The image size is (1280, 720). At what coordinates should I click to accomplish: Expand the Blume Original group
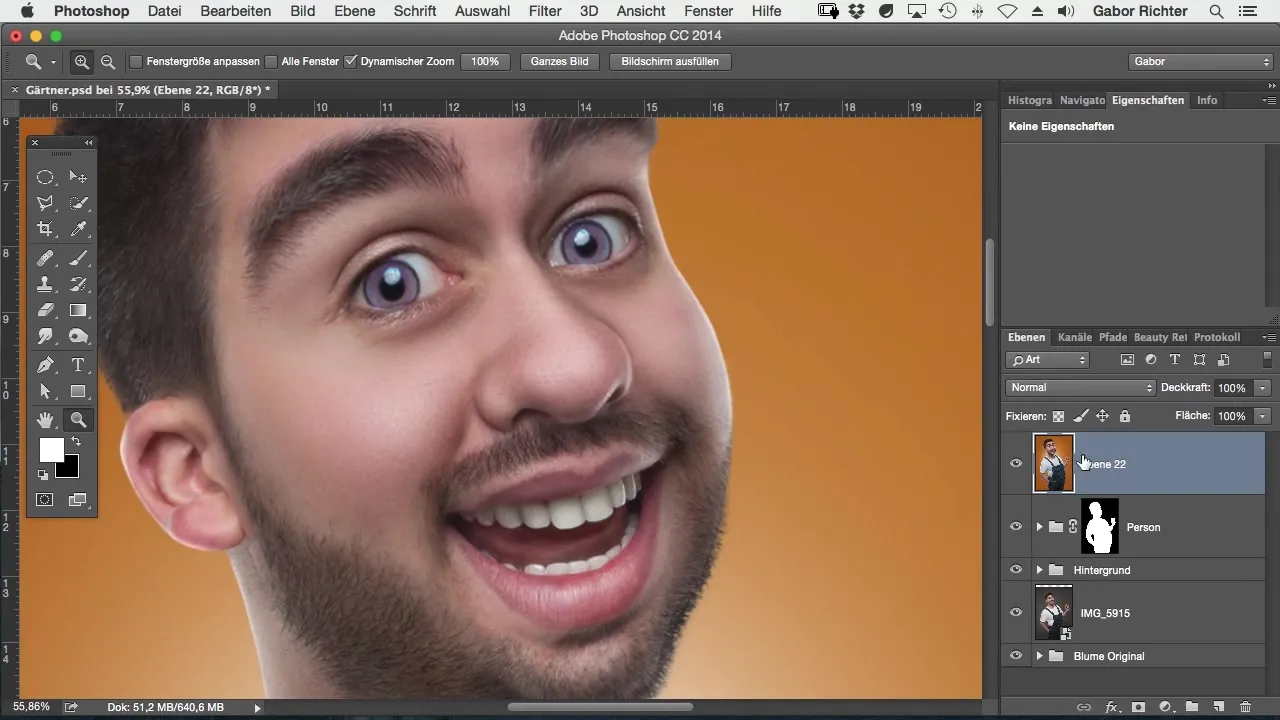point(1040,656)
